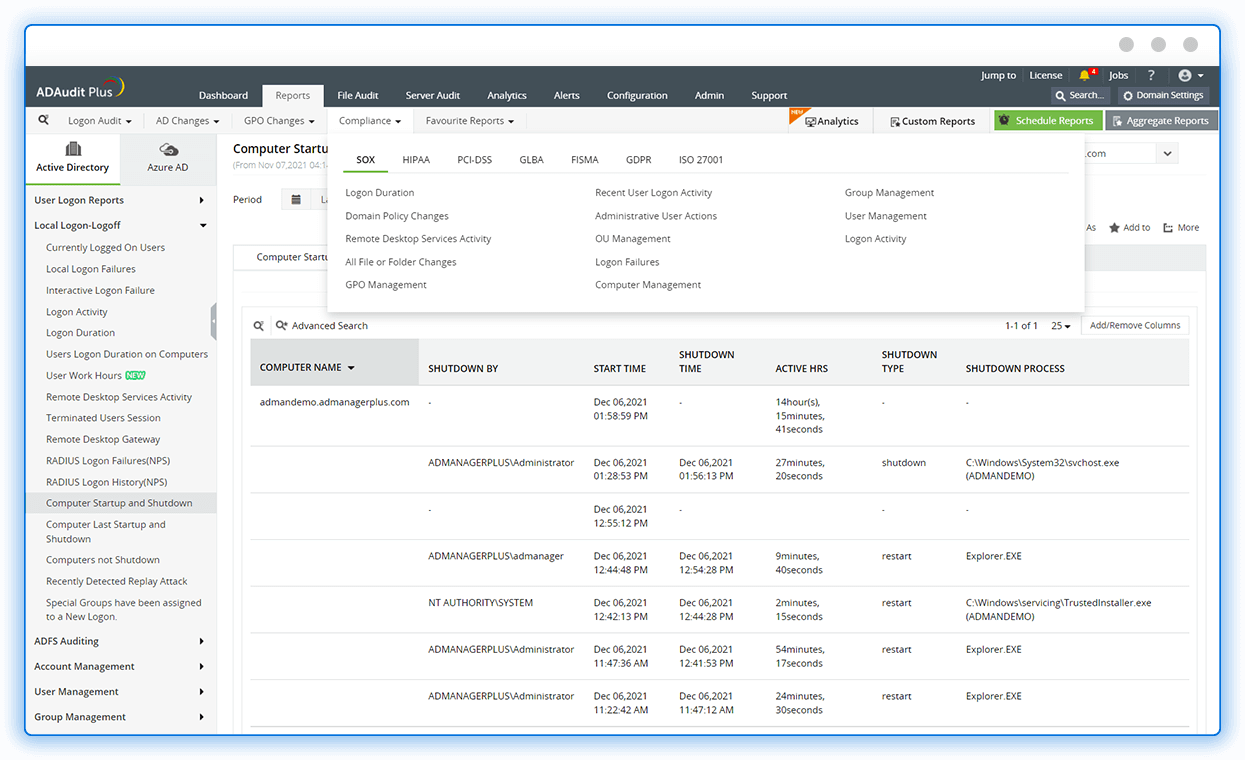Click the Schedule Reports button
The width and height of the screenshot is (1245, 760).
click(1048, 120)
